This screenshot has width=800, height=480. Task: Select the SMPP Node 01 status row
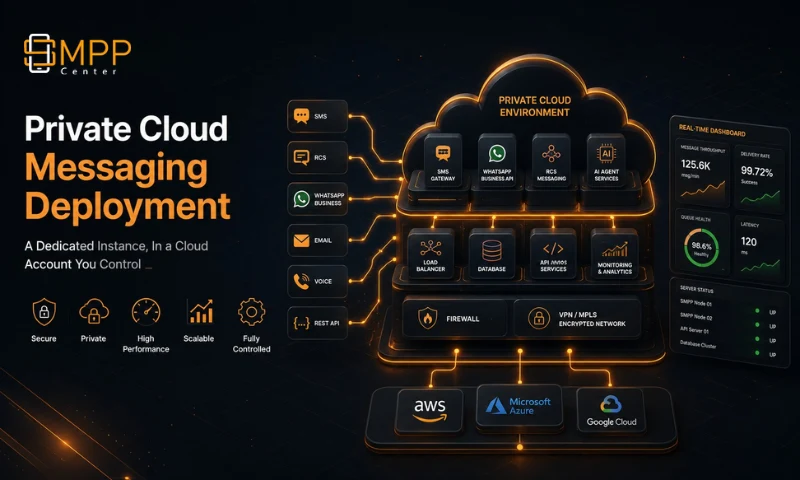coord(728,307)
